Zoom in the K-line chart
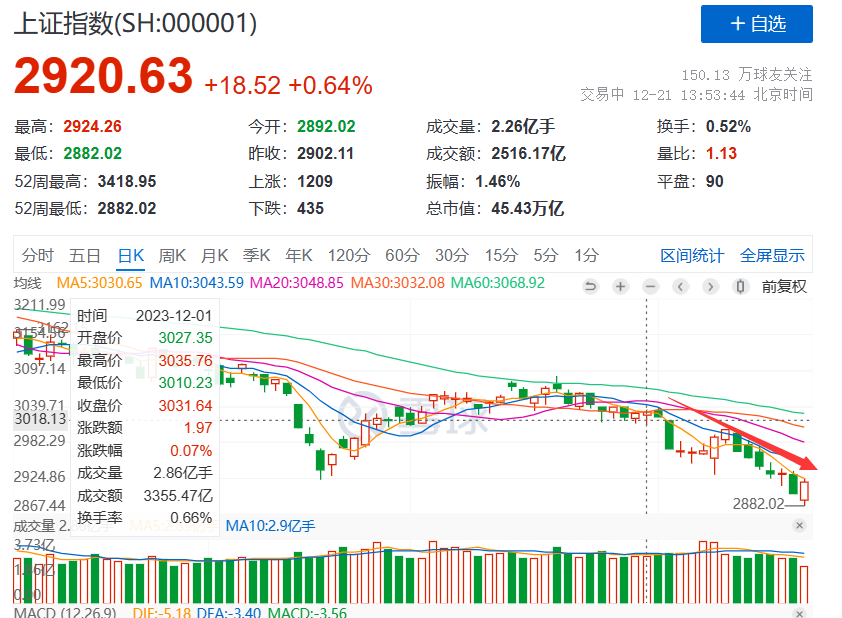 pyautogui.click(x=620, y=286)
